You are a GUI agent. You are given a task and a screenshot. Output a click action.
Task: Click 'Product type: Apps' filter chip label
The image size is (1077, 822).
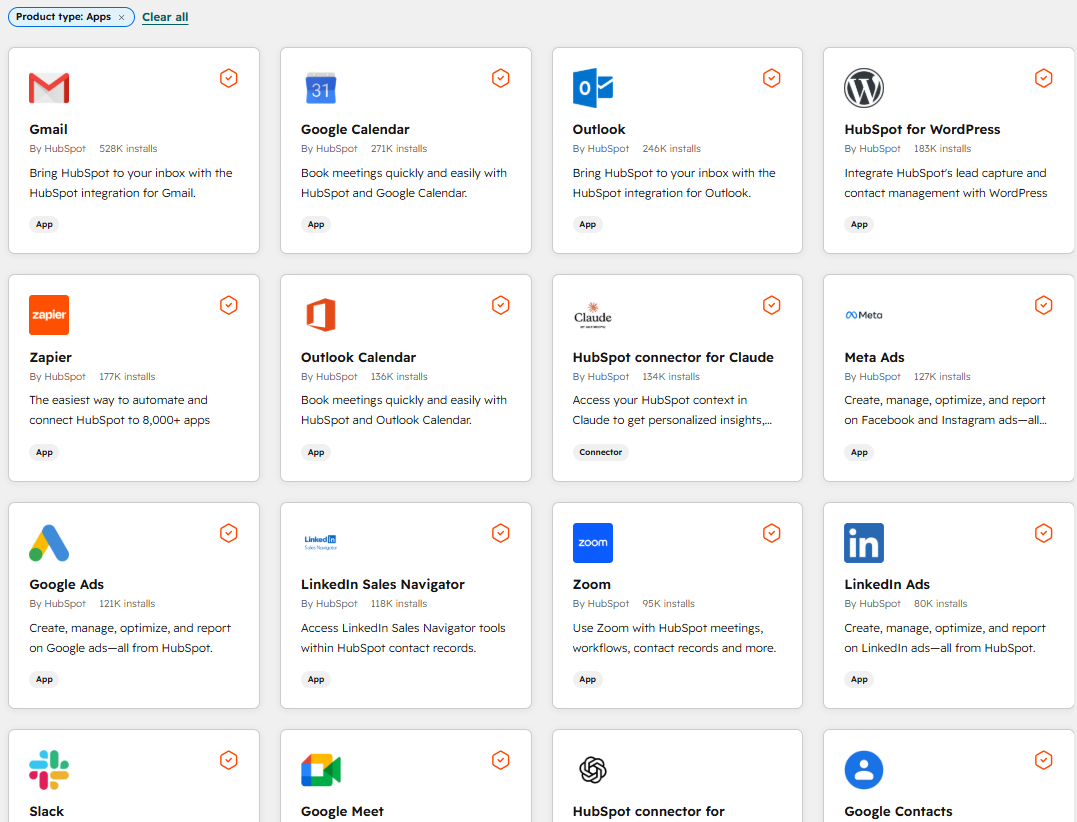(x=63, y=17)
